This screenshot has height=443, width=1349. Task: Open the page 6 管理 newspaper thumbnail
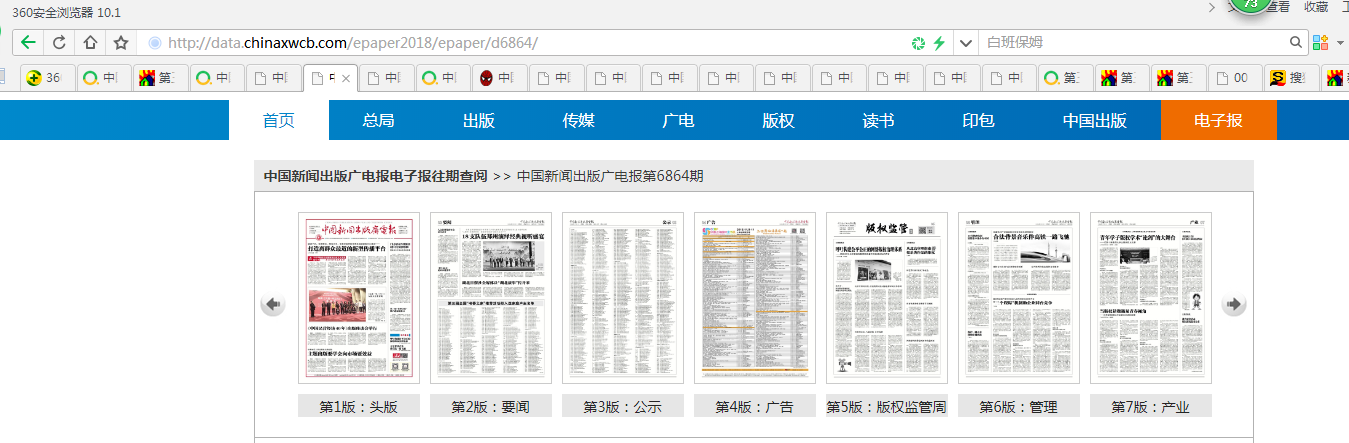pos(1019,298)
